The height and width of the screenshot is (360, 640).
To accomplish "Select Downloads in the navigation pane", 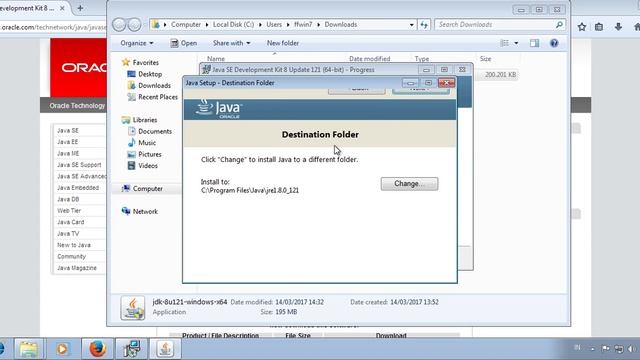I will pyautogui.click(x=154, y=85).
